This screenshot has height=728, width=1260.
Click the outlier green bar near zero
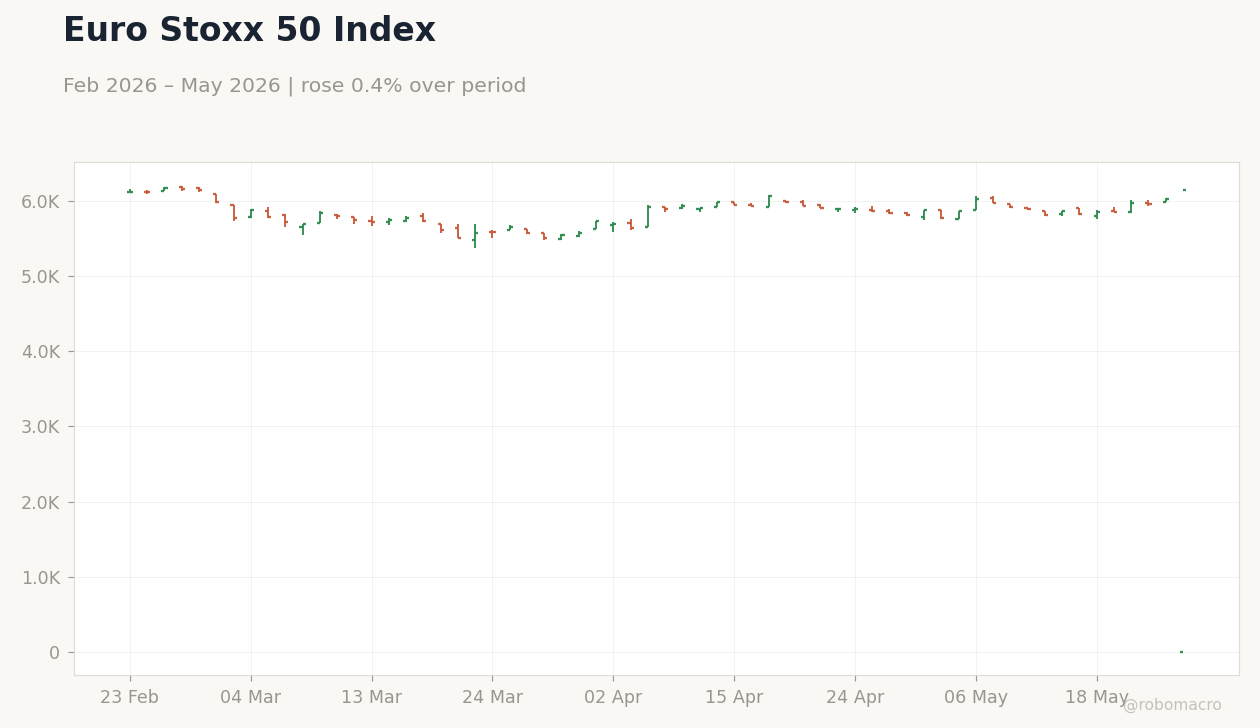tap(1181, 652)
